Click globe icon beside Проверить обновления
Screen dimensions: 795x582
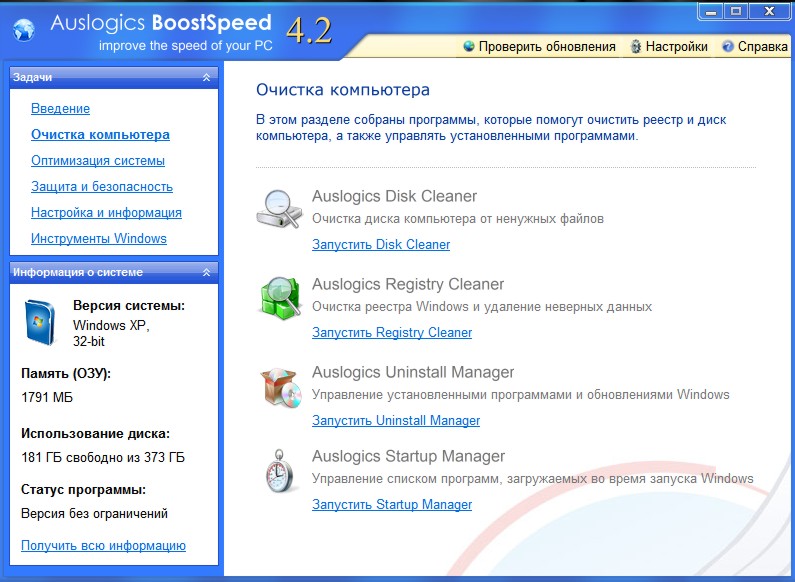pos(469,46)
